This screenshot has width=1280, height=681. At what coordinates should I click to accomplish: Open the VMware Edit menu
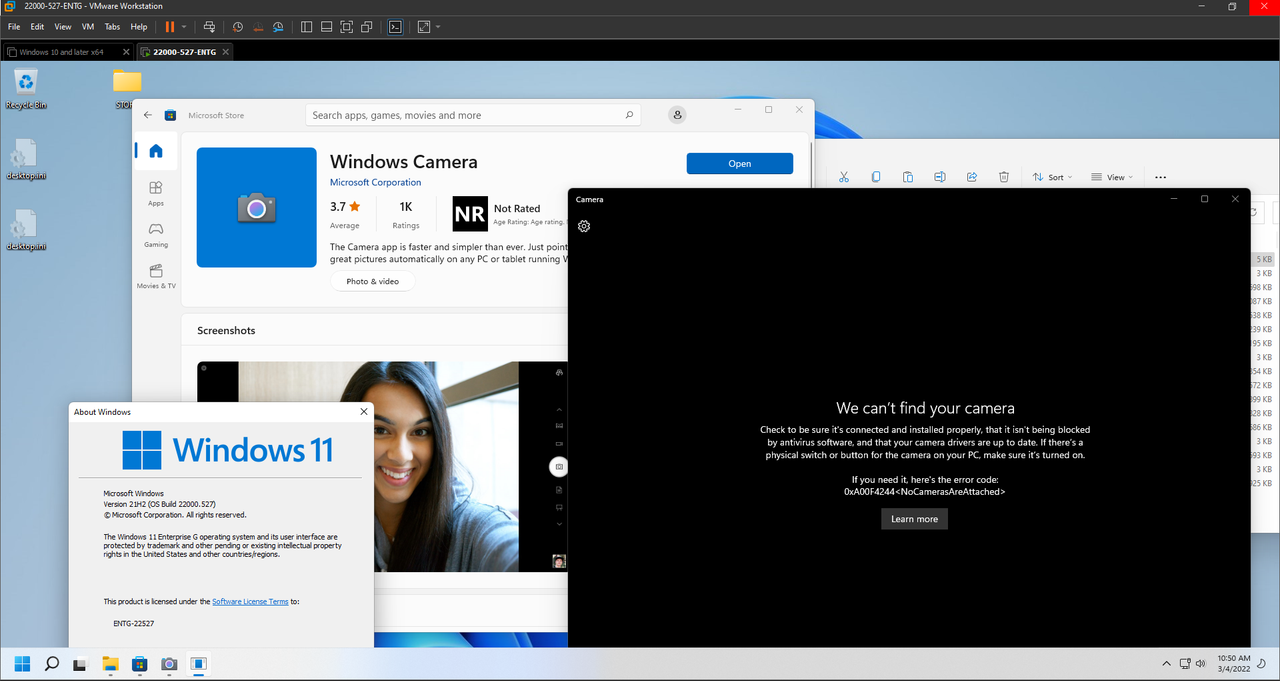pos(37,27)
